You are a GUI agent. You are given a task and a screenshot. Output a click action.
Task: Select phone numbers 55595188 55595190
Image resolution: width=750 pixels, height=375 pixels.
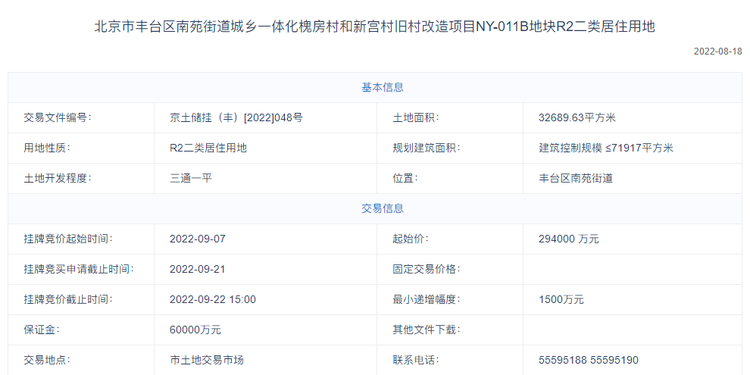[x=588, y=360]
